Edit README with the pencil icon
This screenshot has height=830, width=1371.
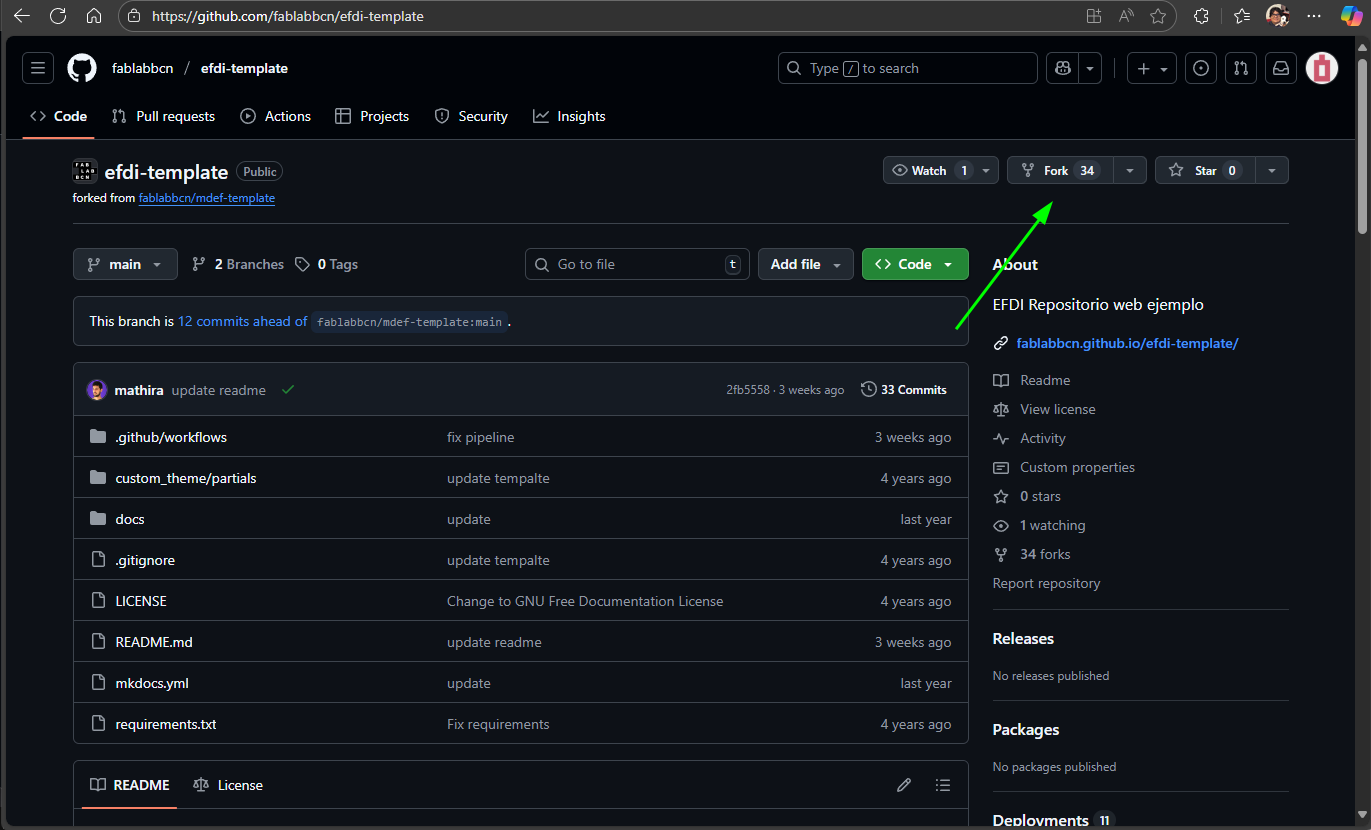(x=904, y=785)
